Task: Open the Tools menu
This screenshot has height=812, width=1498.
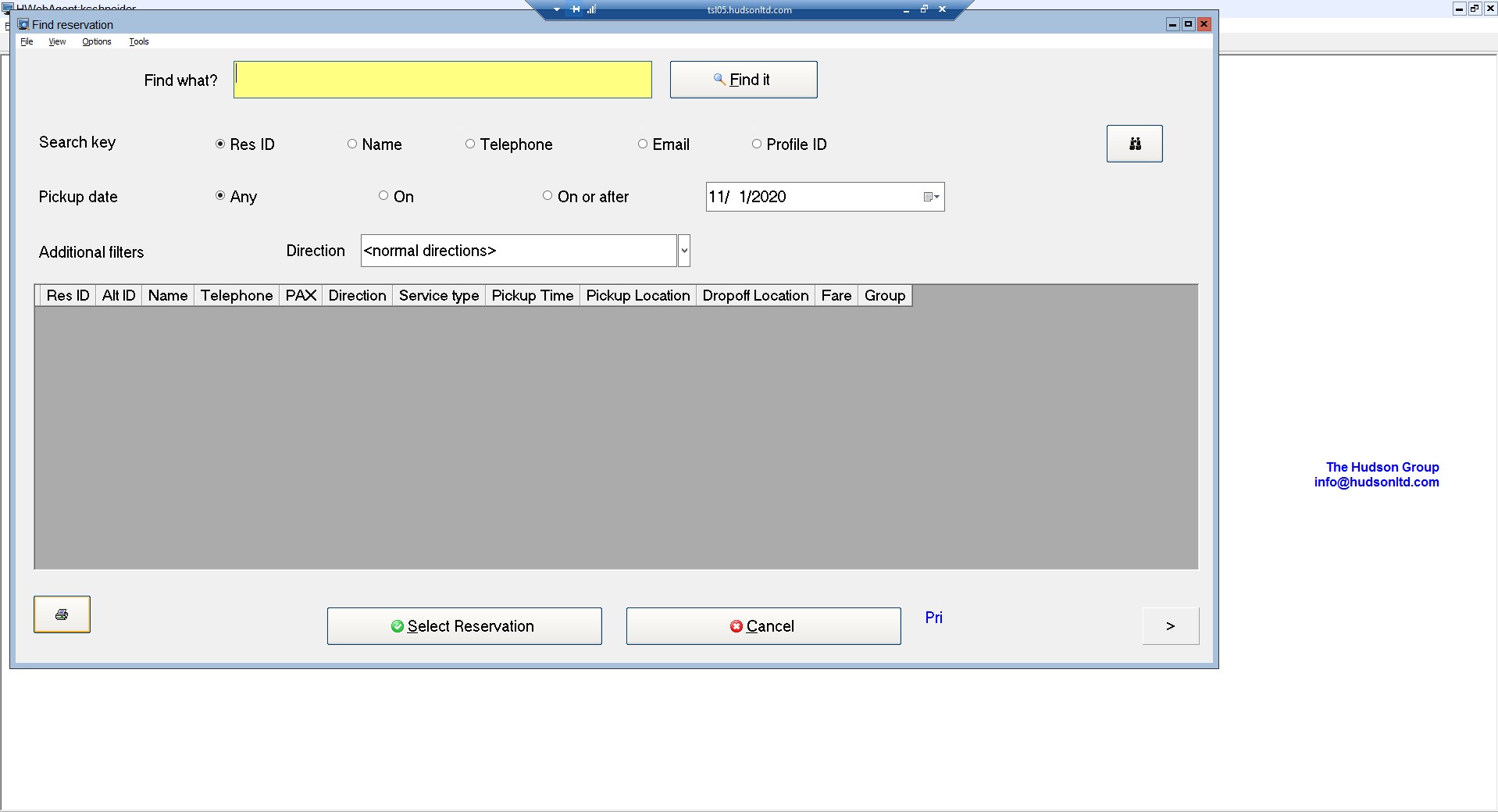Action: pyautogui.click(x=138, y=41)
